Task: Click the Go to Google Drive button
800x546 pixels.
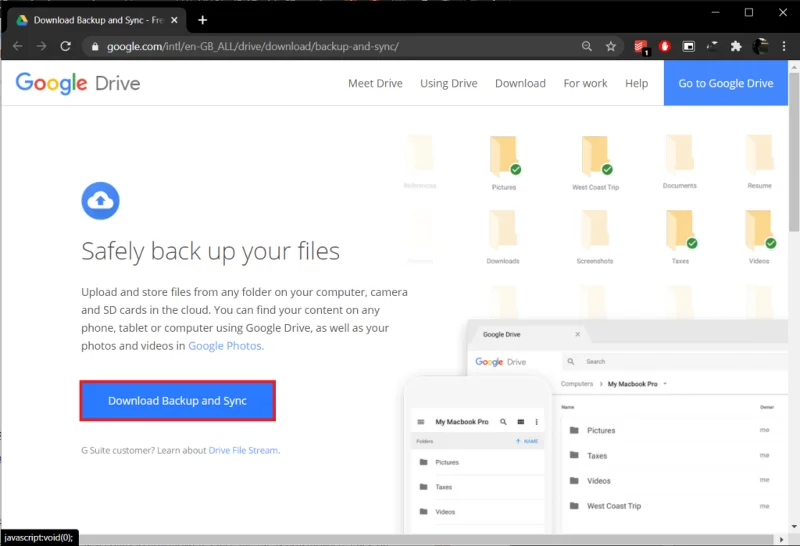Action: [x=726, y=83]
